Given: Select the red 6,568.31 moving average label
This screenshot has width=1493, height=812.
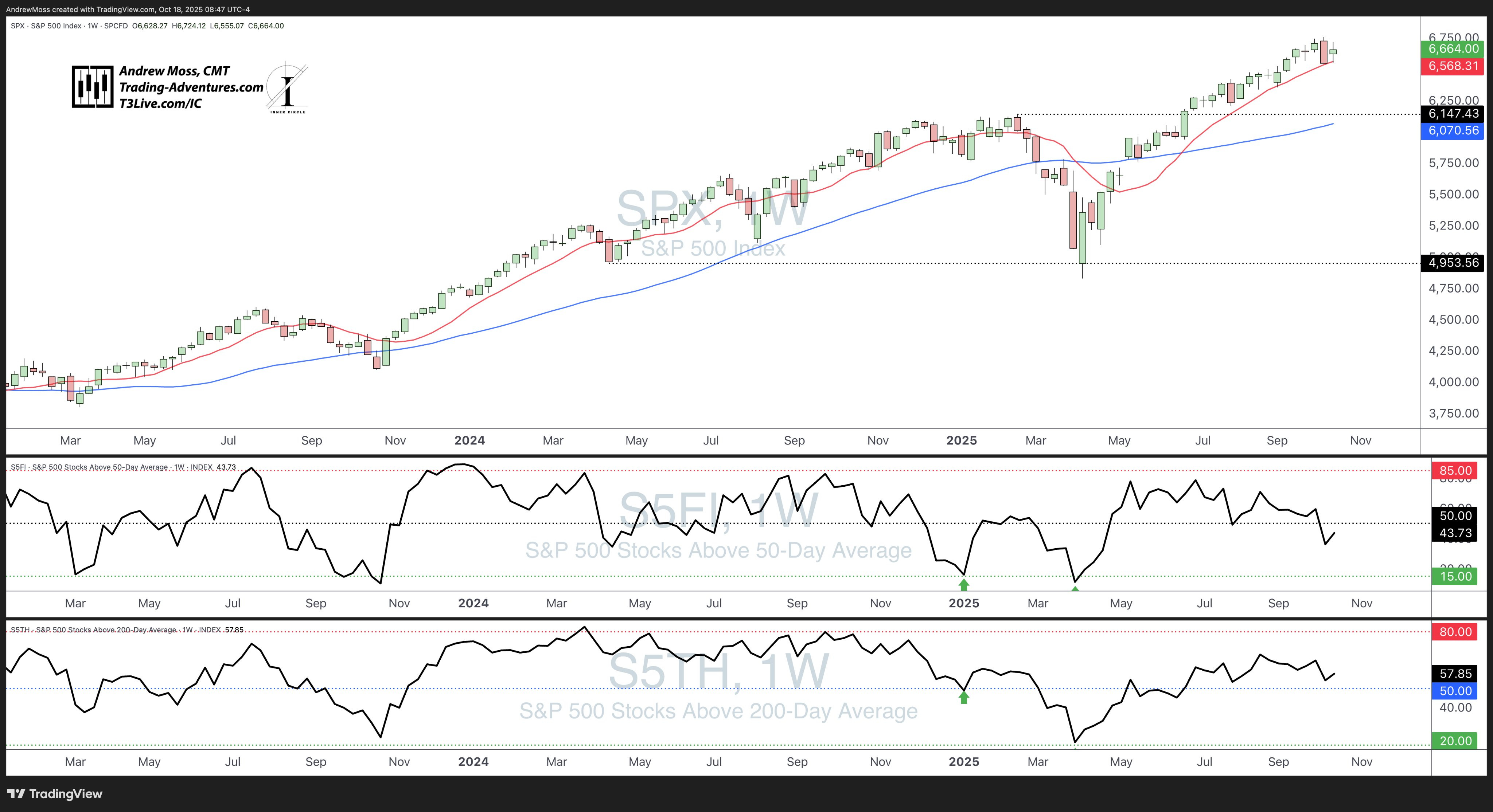Looking at the screenshot, I should pos(1453,66).
